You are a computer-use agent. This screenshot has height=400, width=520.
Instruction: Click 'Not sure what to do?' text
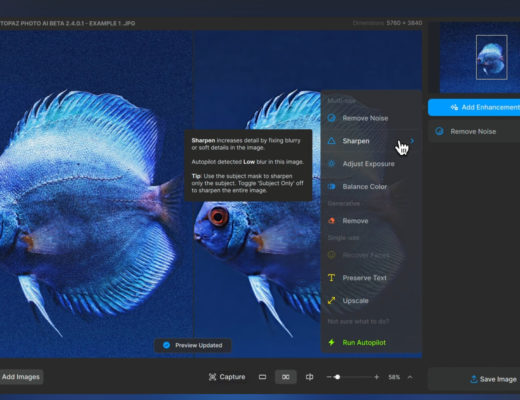coord(358,321)
